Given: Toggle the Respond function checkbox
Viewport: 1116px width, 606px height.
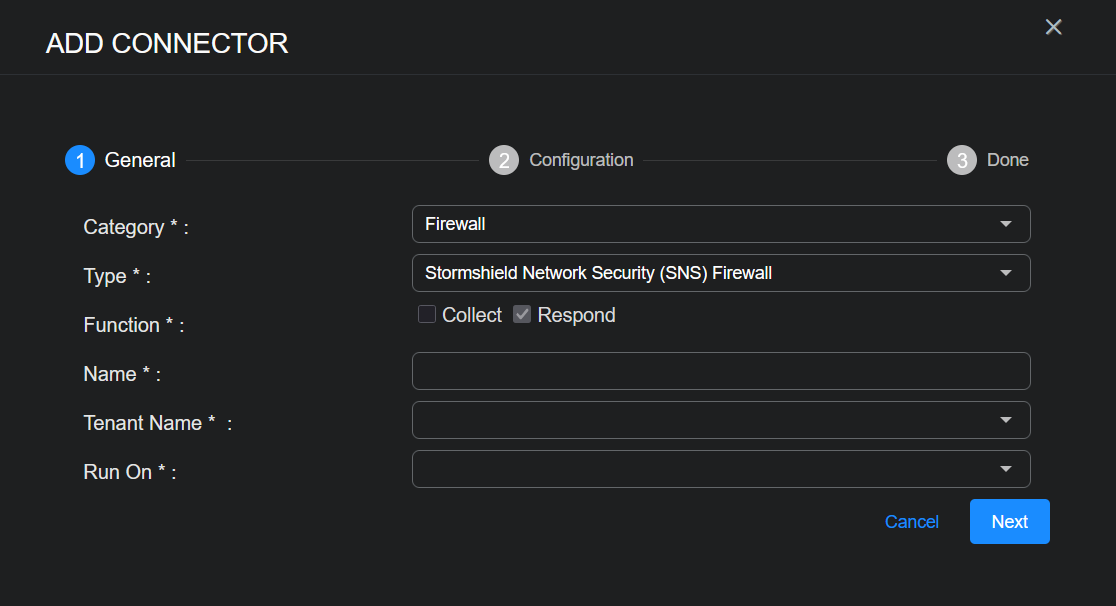Looking at the screenshot, I should (x=522, y=315).
